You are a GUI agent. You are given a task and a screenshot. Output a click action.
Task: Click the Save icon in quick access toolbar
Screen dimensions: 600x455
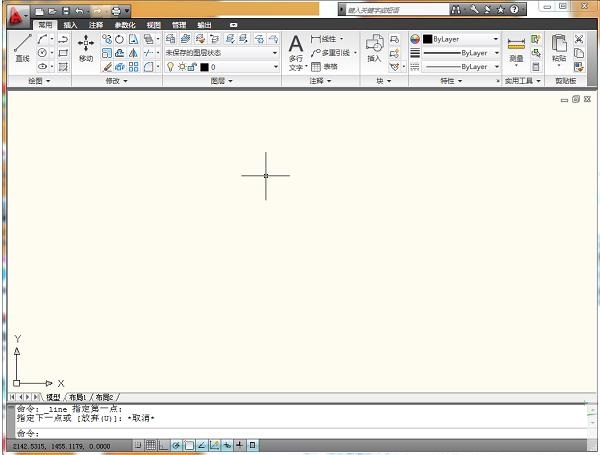pos(65,10)
